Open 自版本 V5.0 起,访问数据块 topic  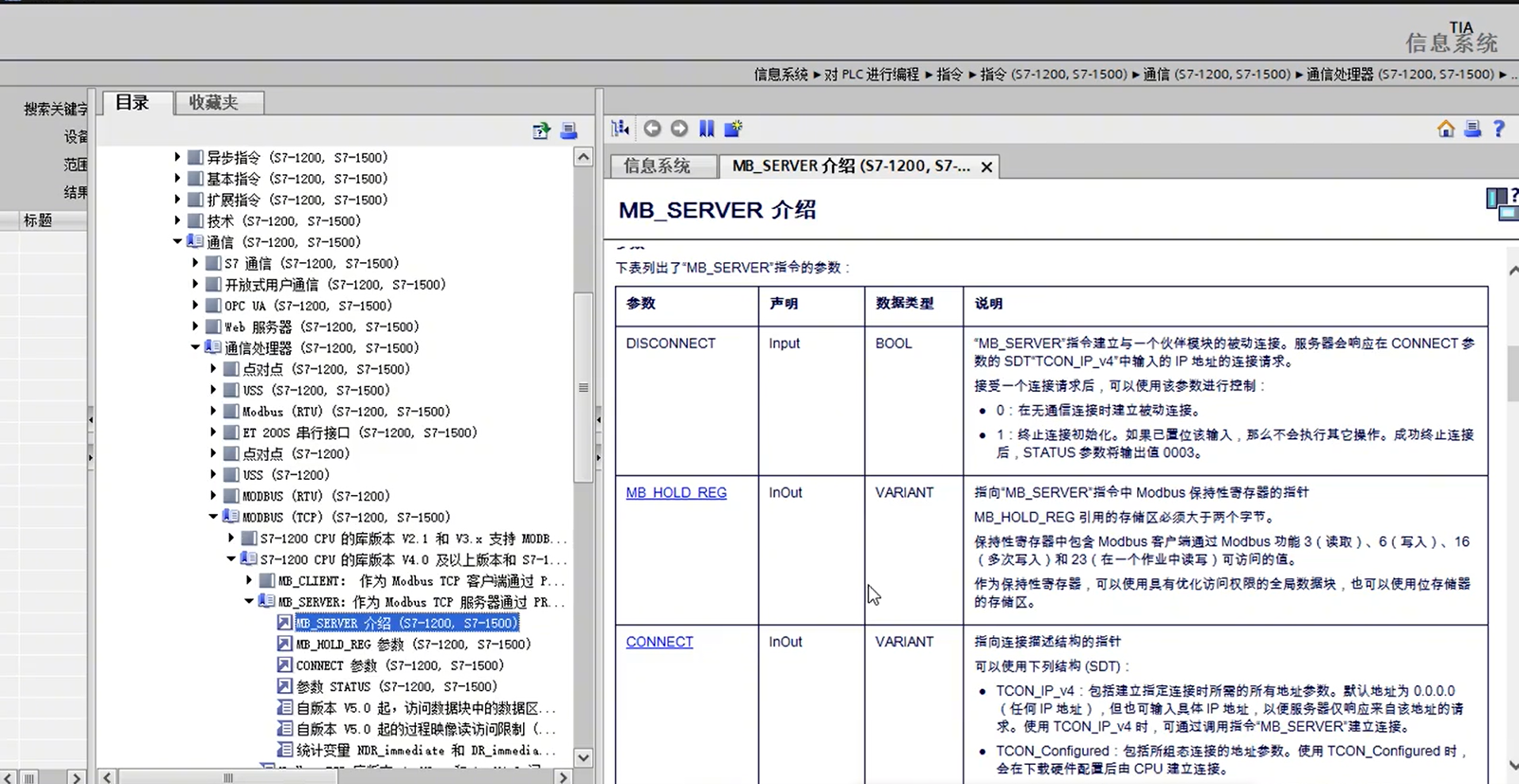[x=426, y=708]
